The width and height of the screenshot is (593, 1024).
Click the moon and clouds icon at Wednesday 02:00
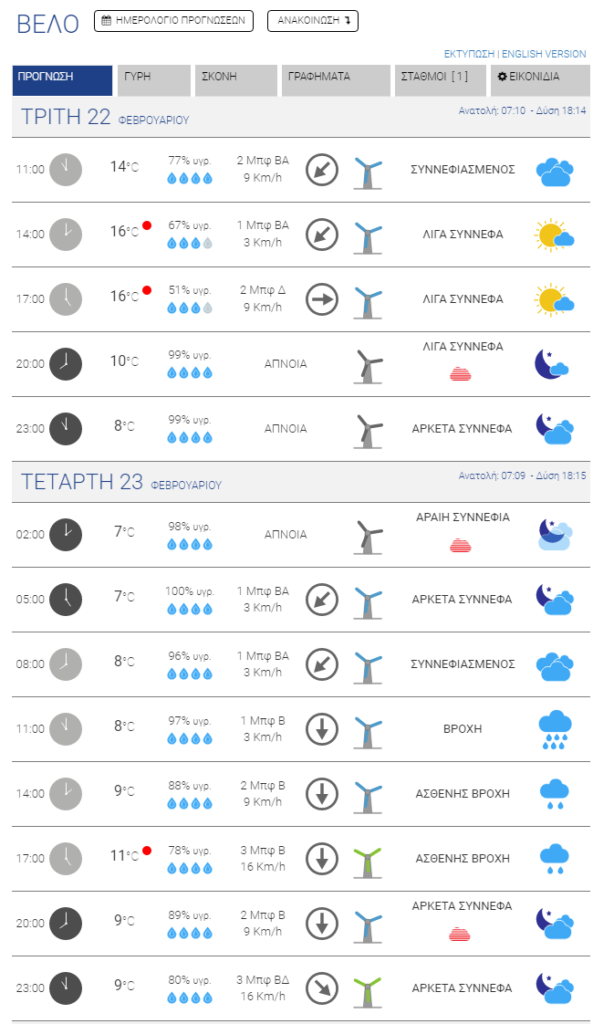pos(555,535)
